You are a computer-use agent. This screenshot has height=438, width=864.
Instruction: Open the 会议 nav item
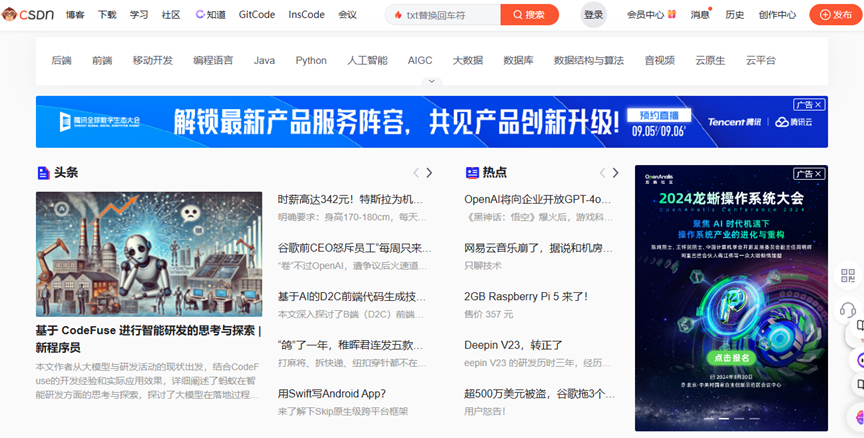point(347,15)
